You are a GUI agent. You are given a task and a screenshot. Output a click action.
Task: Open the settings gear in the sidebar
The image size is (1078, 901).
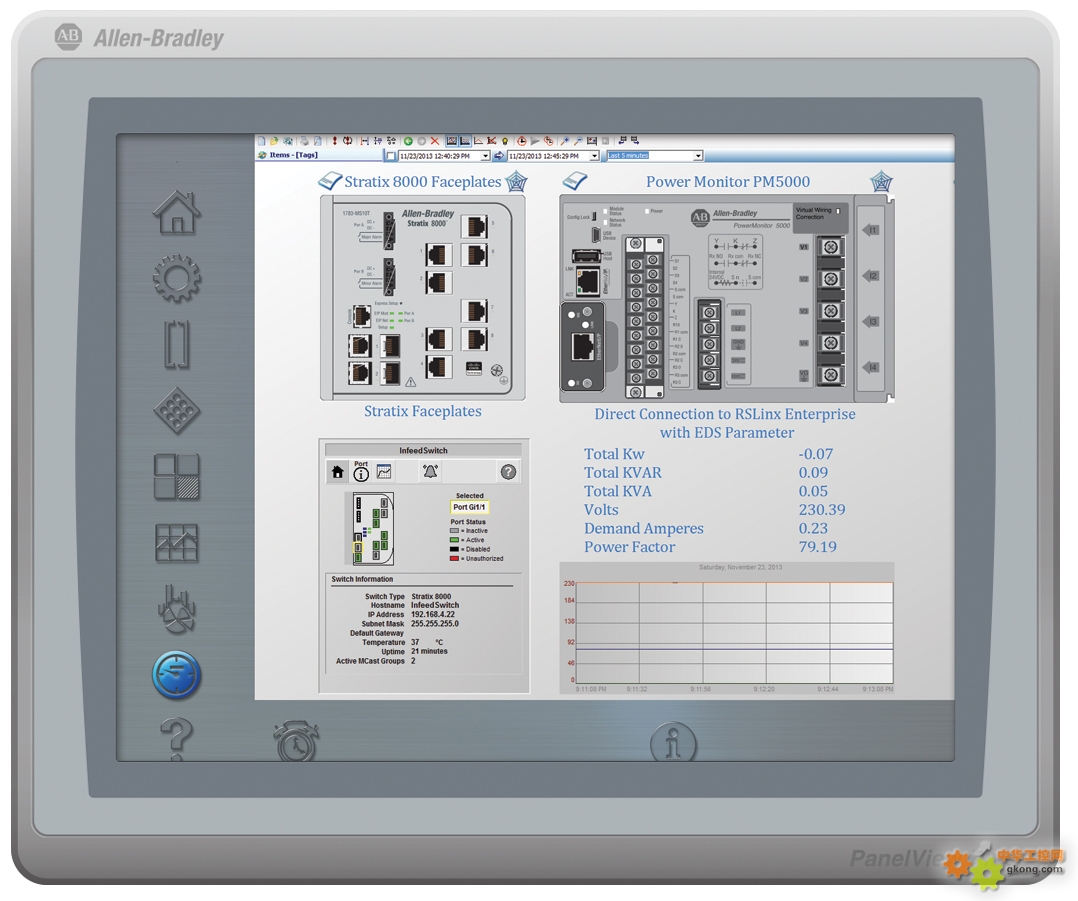click(177, 279)
